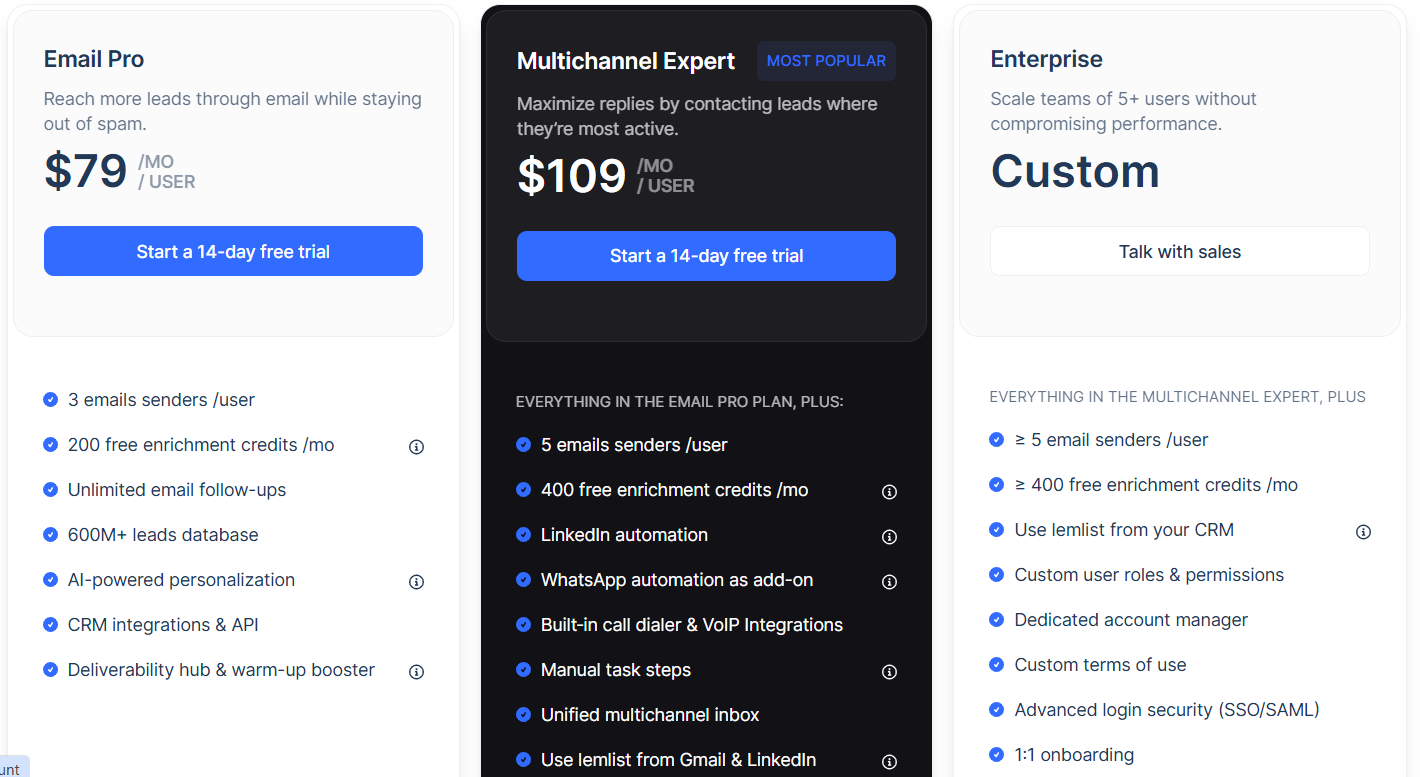Start a 14-day free trial of Email Pro
This screenshot has height=777, width=1420.
coord(233,251)
